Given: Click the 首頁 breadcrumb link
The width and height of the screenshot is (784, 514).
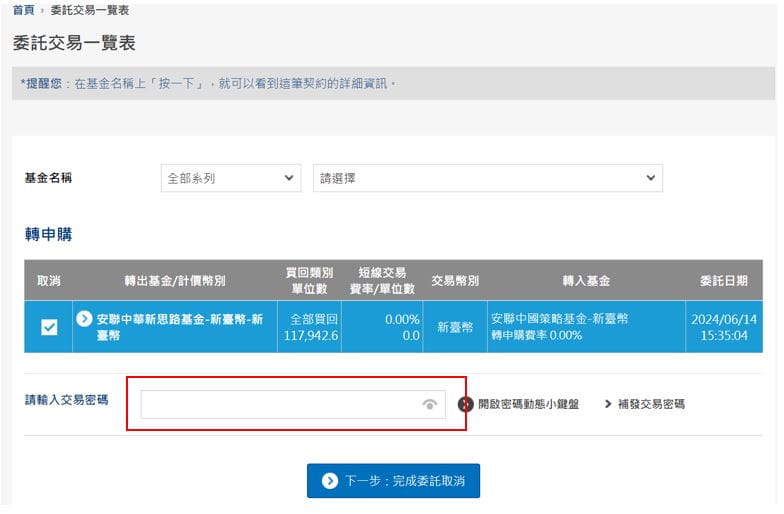Looking at the screenshot, I should click(x=24, y=10).
